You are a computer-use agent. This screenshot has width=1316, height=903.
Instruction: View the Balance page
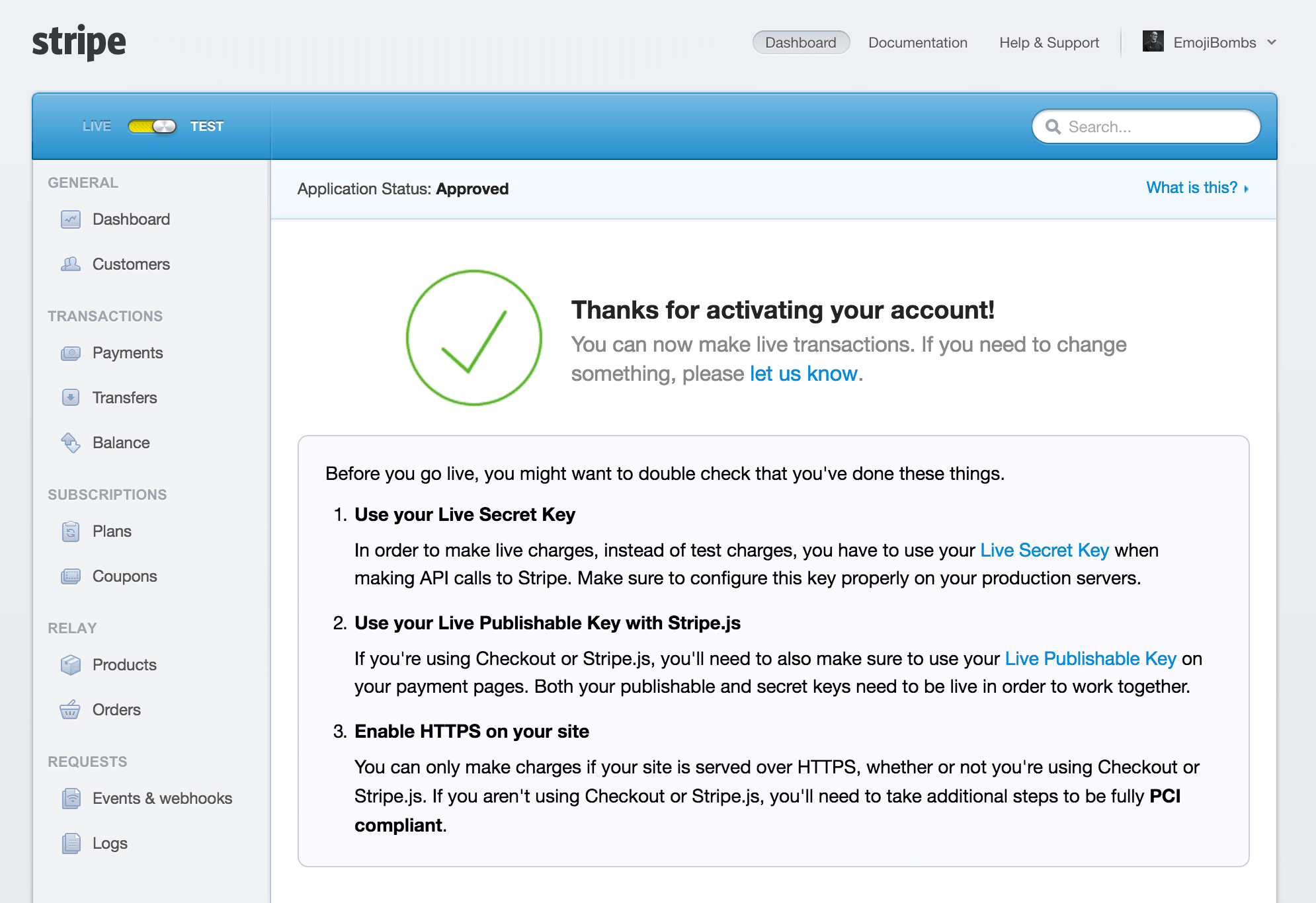pyautogui.click(x=121, y=442)
